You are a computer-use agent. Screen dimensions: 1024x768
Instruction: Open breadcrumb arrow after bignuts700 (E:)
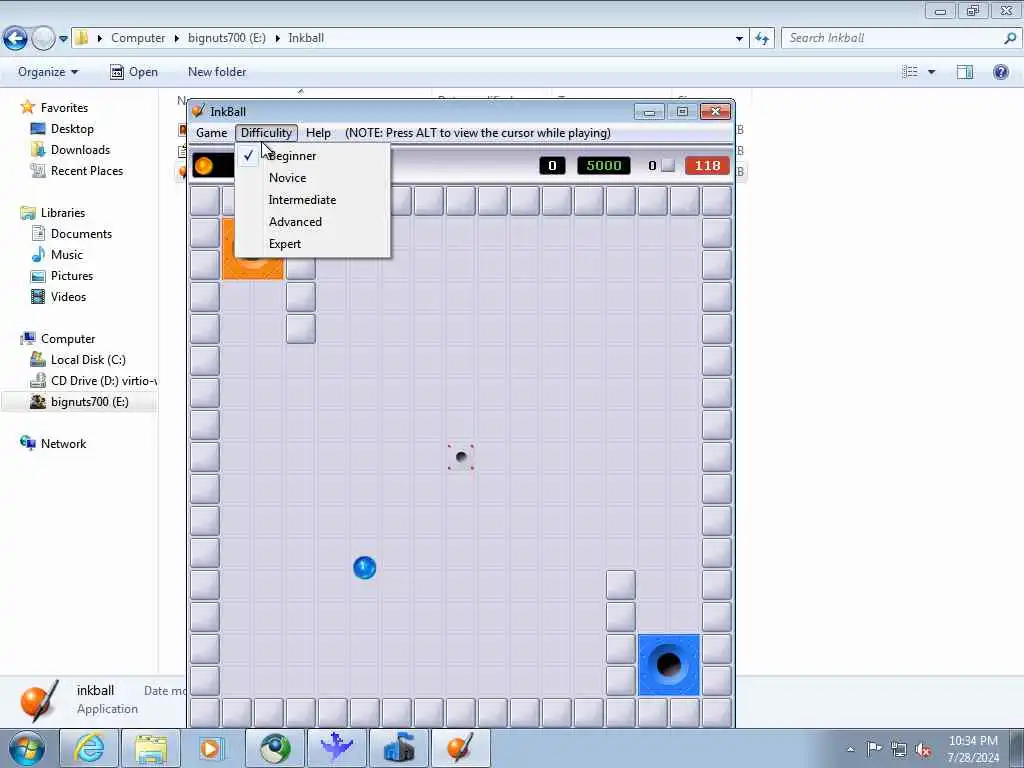tap(278, 39)
